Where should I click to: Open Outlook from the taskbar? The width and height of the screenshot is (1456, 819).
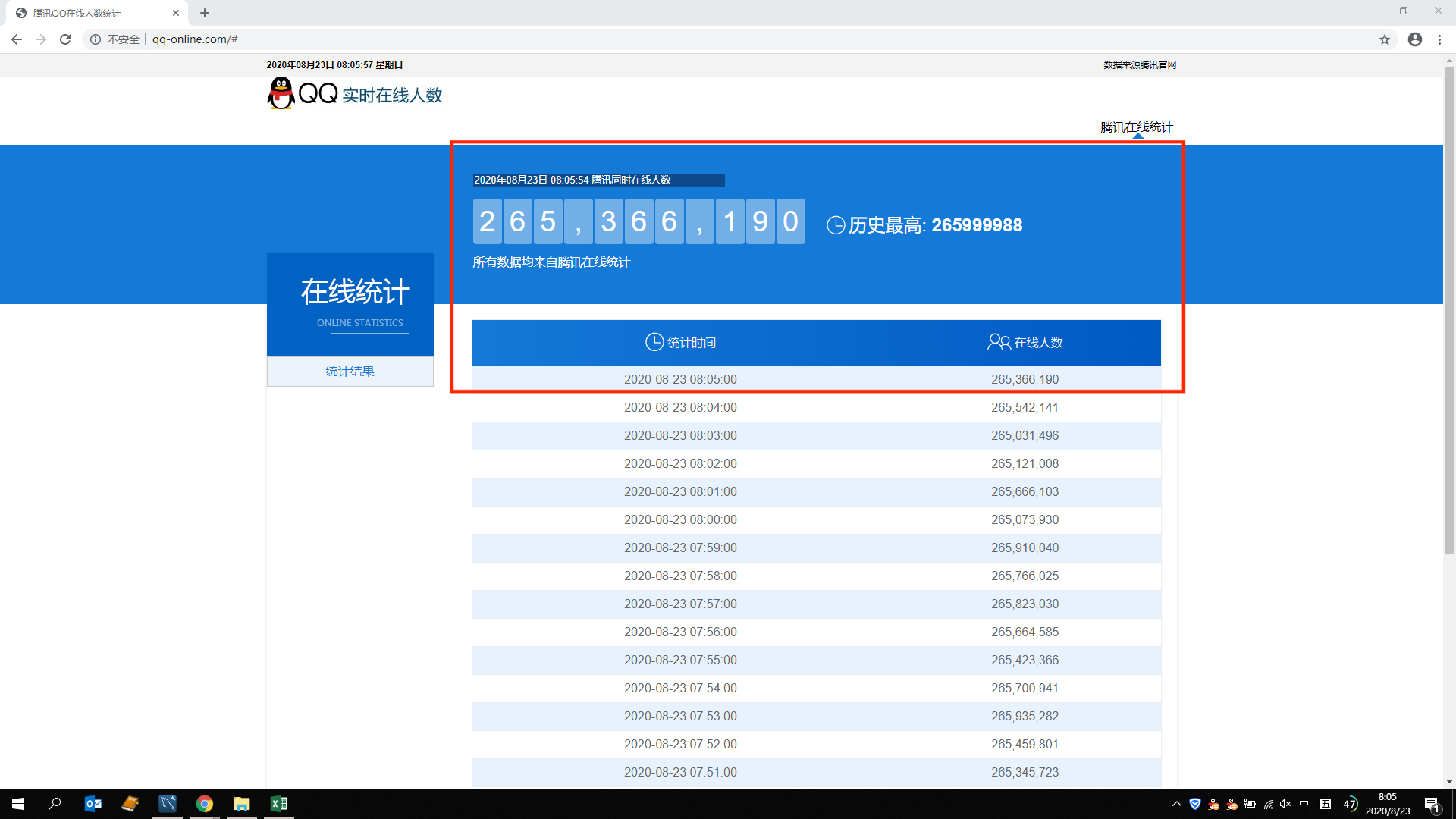(x=93, y=804)
